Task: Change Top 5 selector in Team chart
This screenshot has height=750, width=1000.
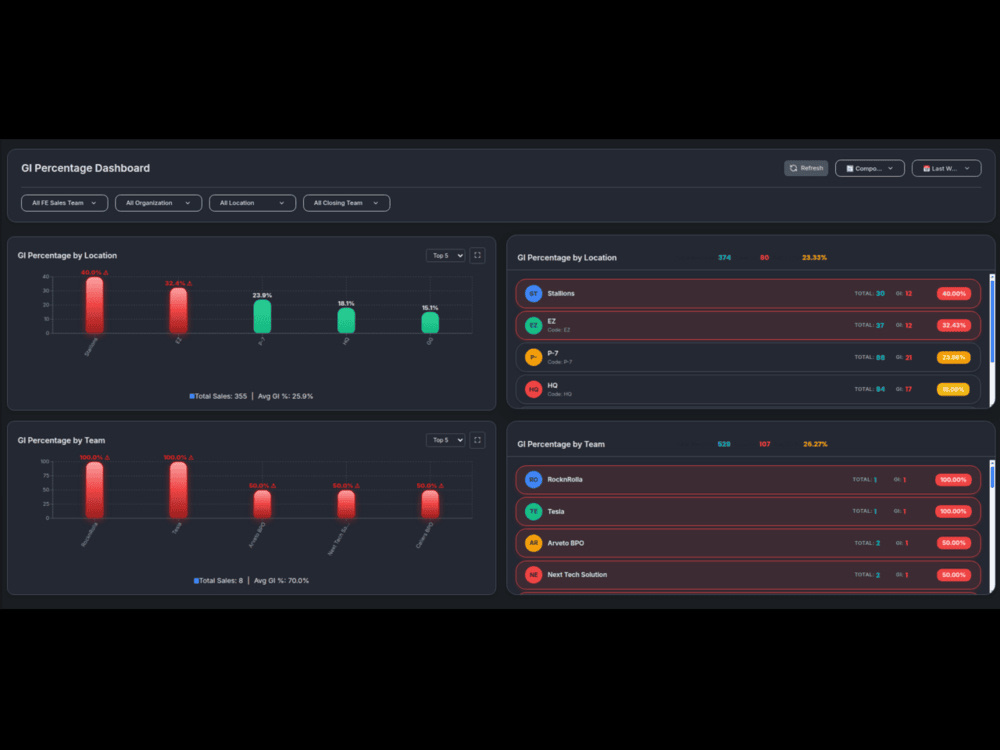Action: [445, 440]
